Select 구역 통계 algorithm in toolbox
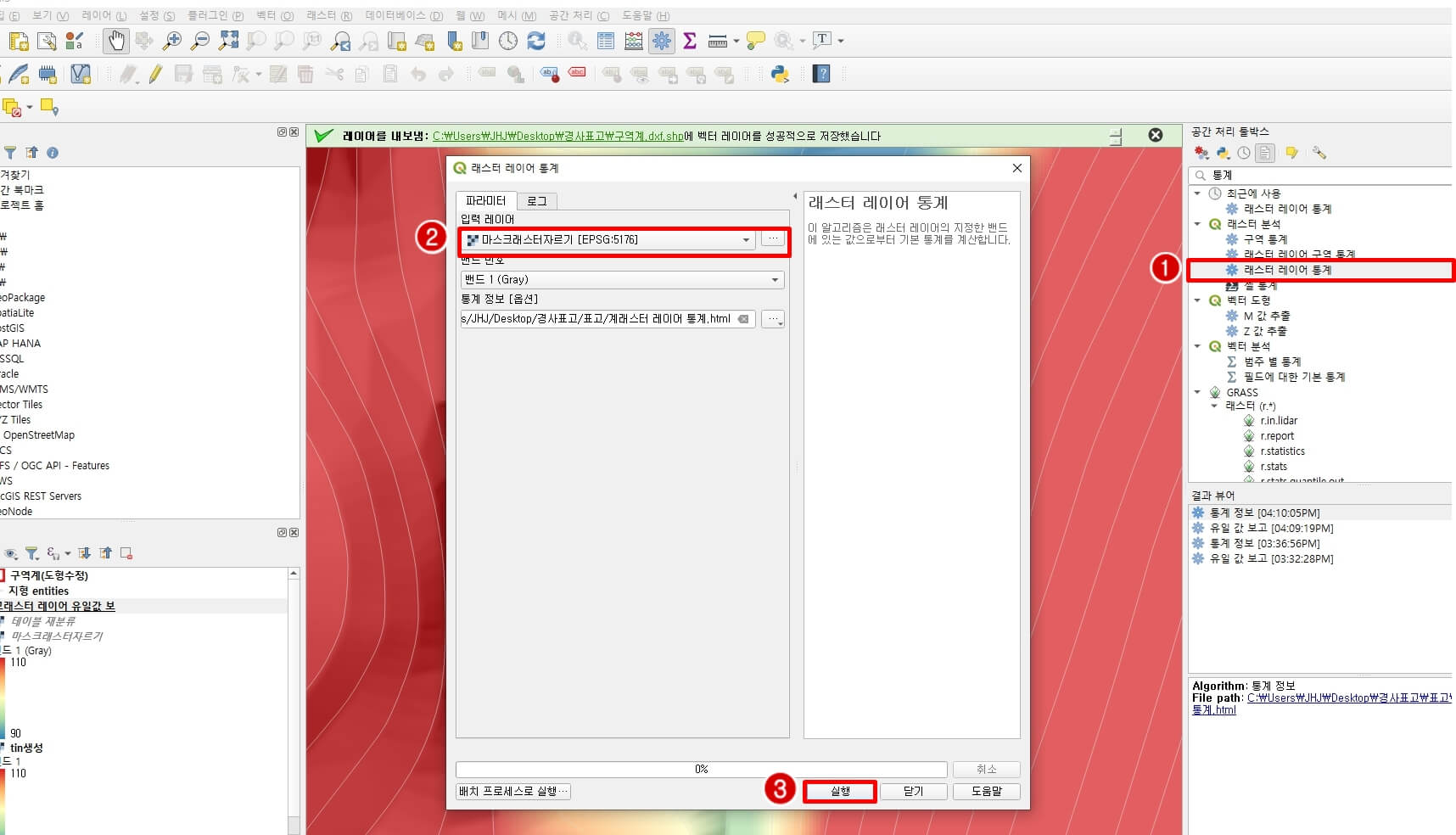This screenshot has width=1456, height=835. coord(1265,239)
